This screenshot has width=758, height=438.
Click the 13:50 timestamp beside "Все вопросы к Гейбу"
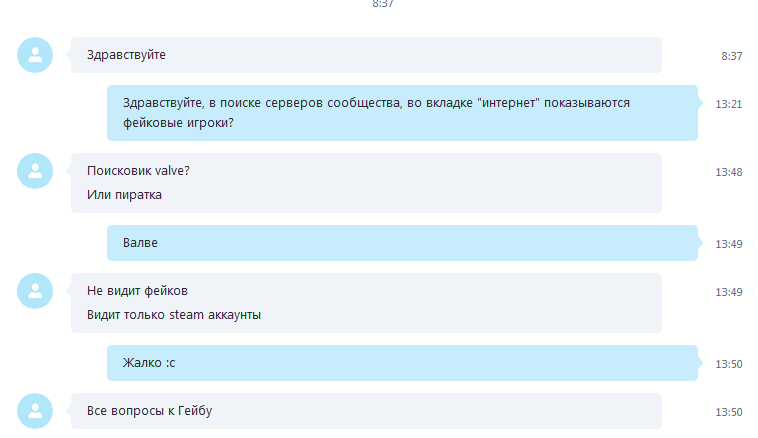[x=729, y=412]
